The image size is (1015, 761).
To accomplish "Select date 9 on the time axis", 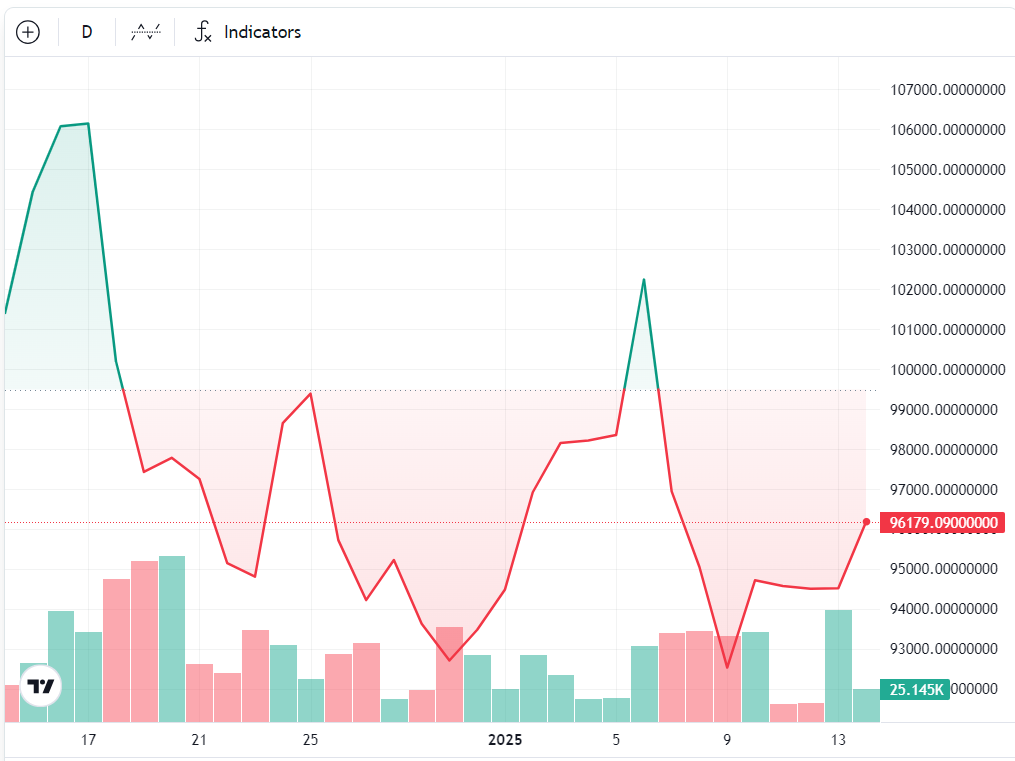I will tap(727, 740).
